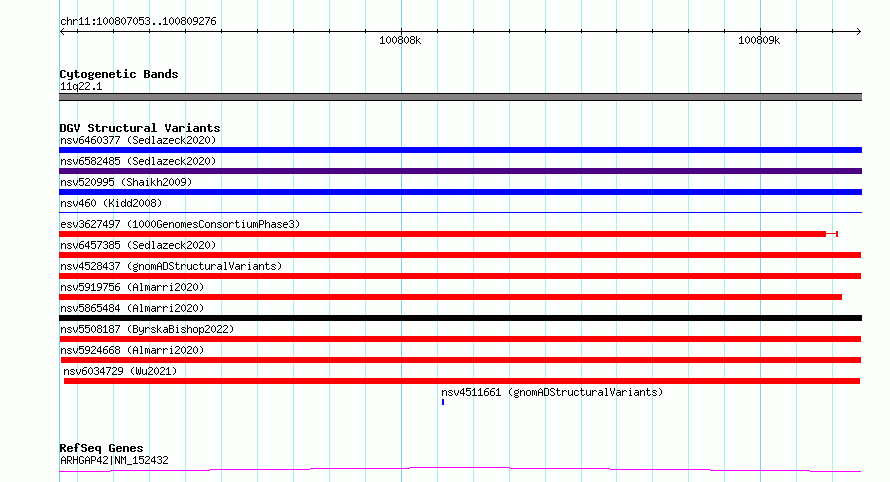The image size is (890, 482).
Task: Select the red nsv5919756 variant bar
Action: (x=451, y=297)
